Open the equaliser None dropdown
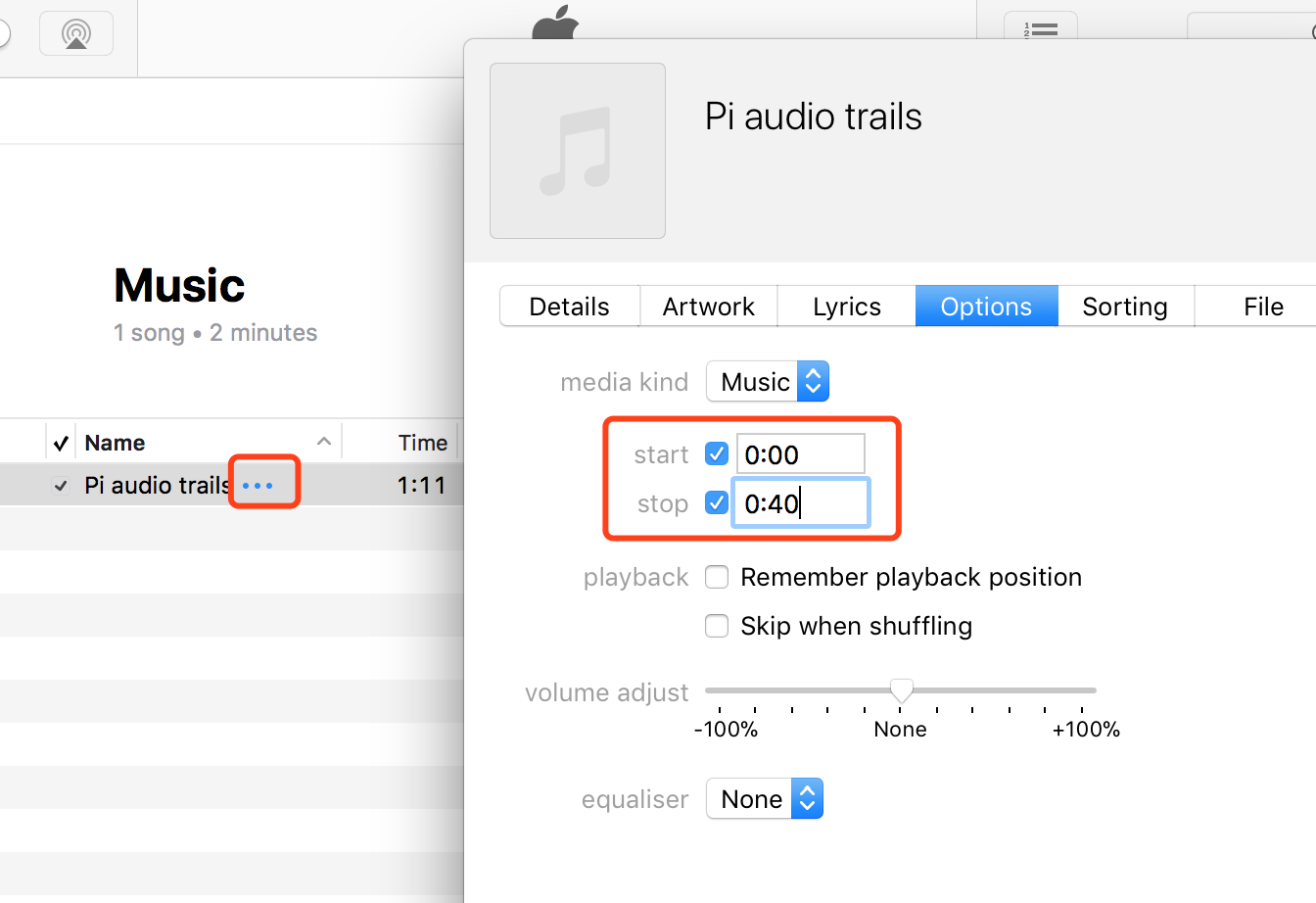Screen dimensions: 1316x903 point(765,799)
